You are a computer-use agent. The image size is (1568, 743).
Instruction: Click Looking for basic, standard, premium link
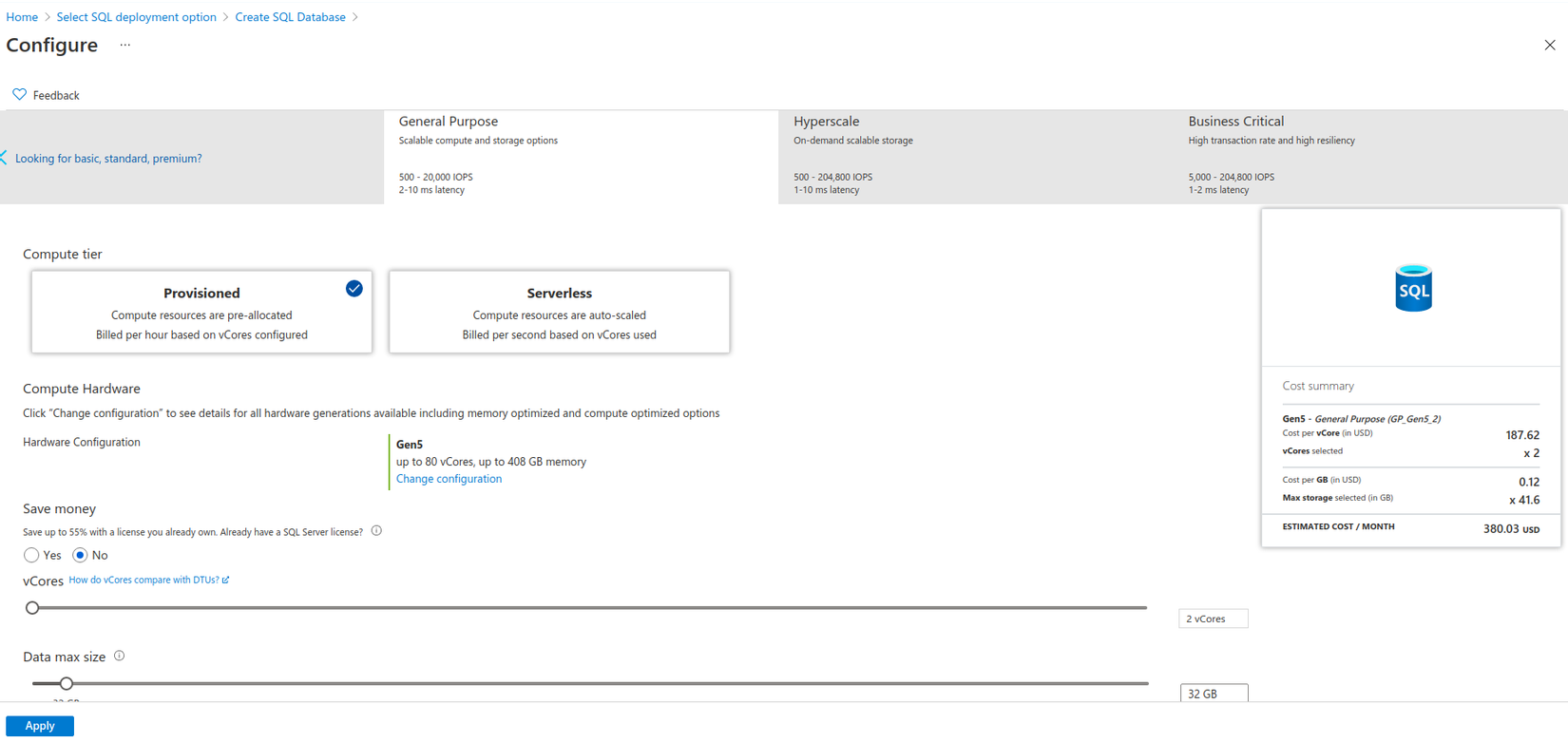[108, 159]
